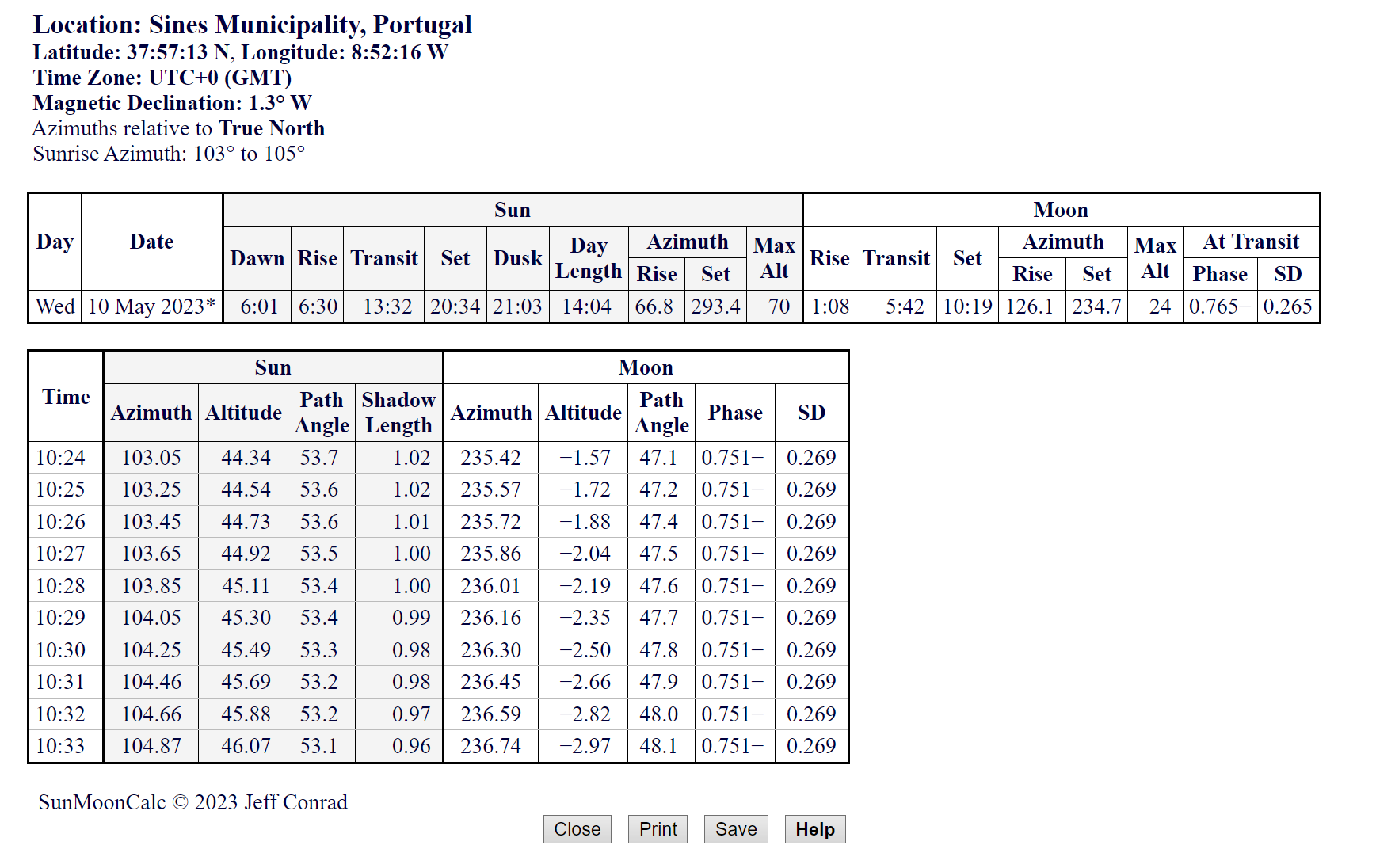Click the moon set azimuth 234.7
Viewport: 1376px width, 868px height.
point(1096,306)
